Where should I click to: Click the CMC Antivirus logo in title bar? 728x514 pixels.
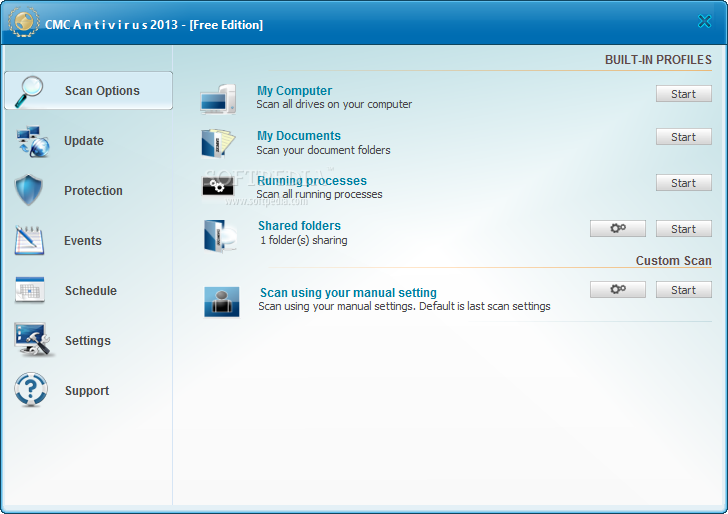point(24,22)
